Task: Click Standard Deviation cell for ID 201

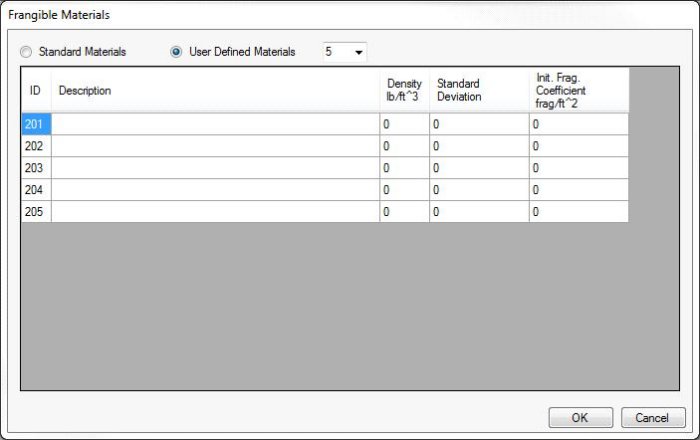Action: pos(479,124)
